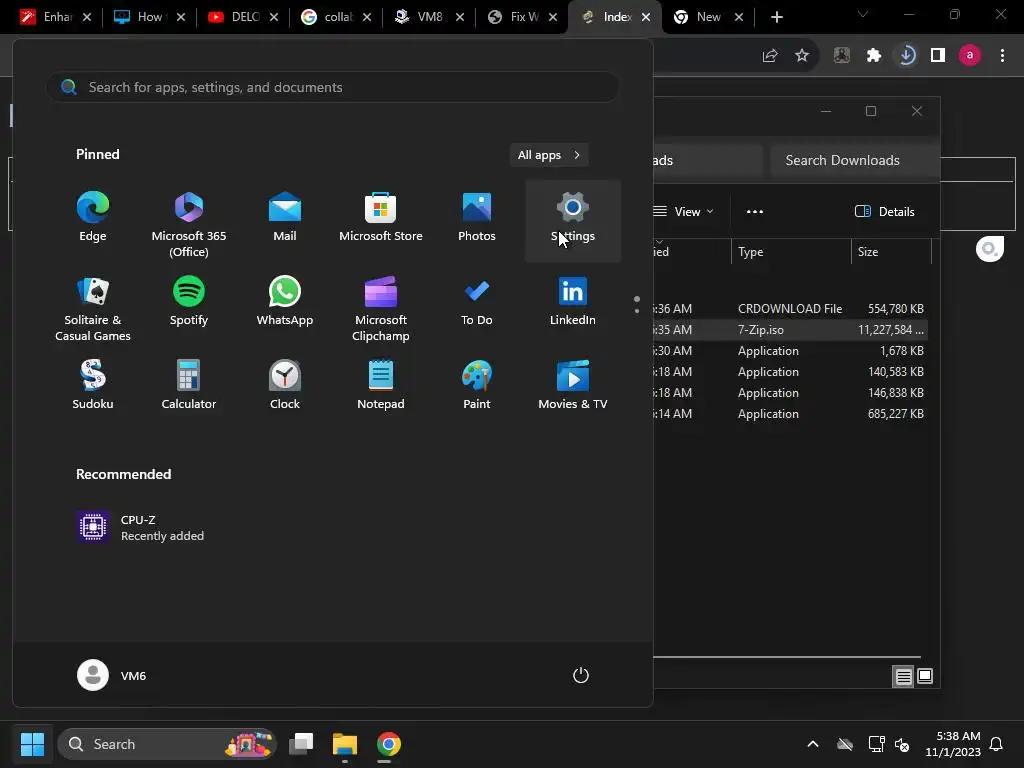
Task: Bookmark this page with star icon
Action: coord(802,56)
